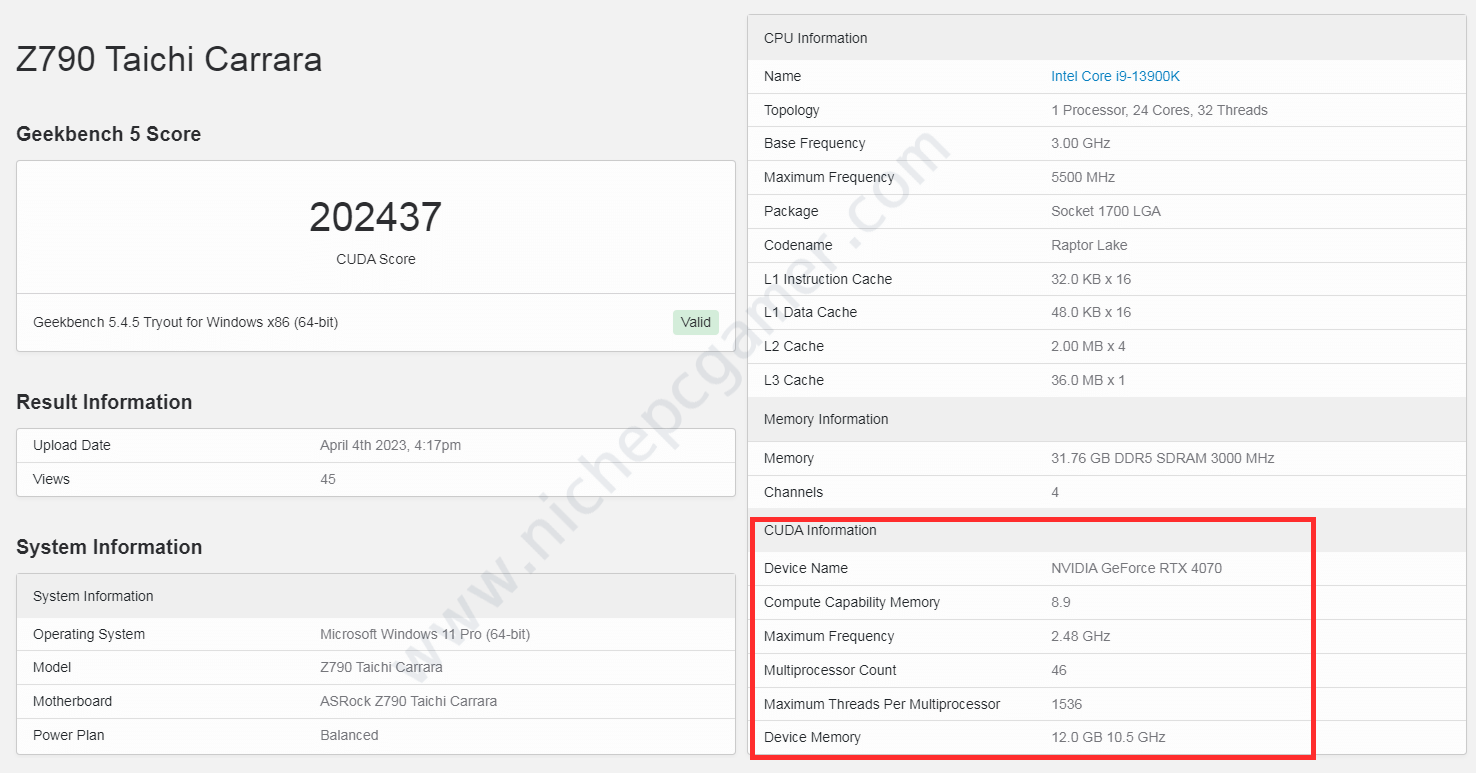Select the 1536 threads per multiprocessor value
This screenshot has width=1476, height=773.
pyautogui.click(x=1067, y=704)
